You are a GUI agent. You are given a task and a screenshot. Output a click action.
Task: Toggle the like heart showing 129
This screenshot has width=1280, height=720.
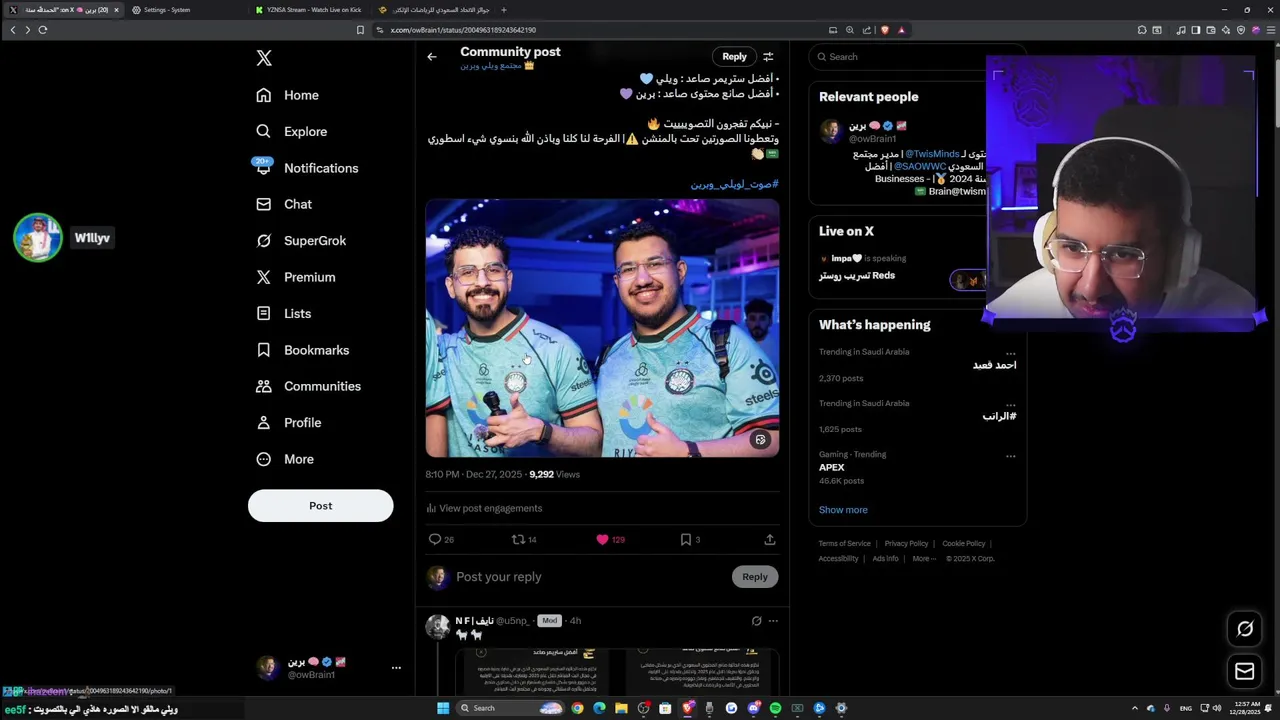(x=602, y=539)
